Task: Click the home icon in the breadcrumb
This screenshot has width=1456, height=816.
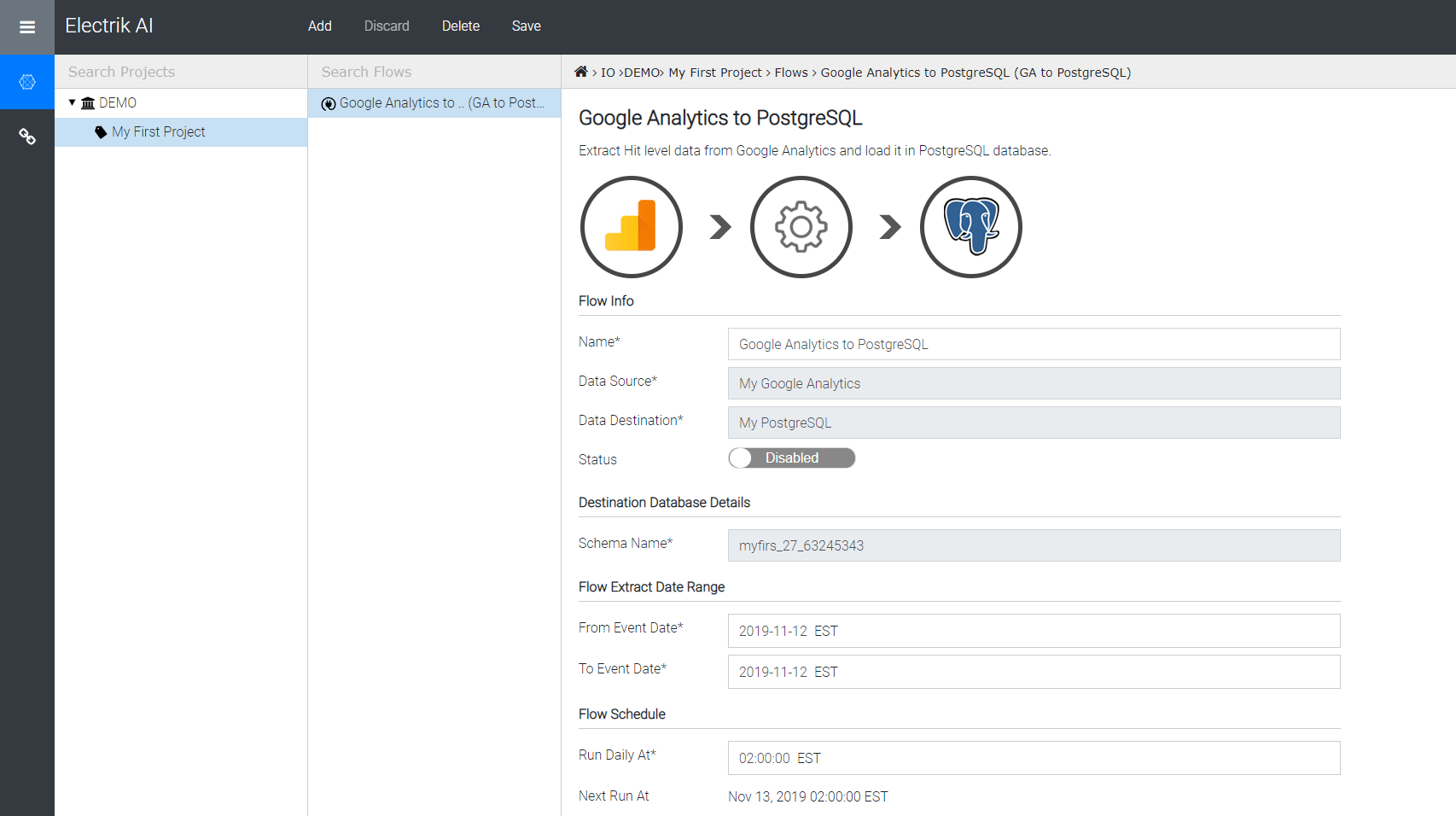Action: pos(581,72)
